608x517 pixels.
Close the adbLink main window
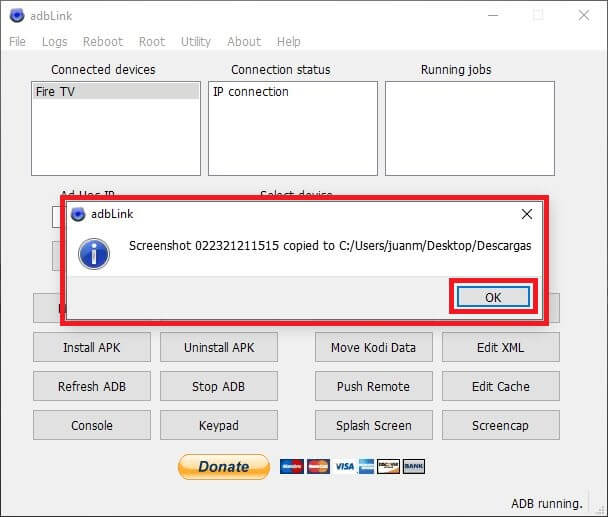coord(584,16)
